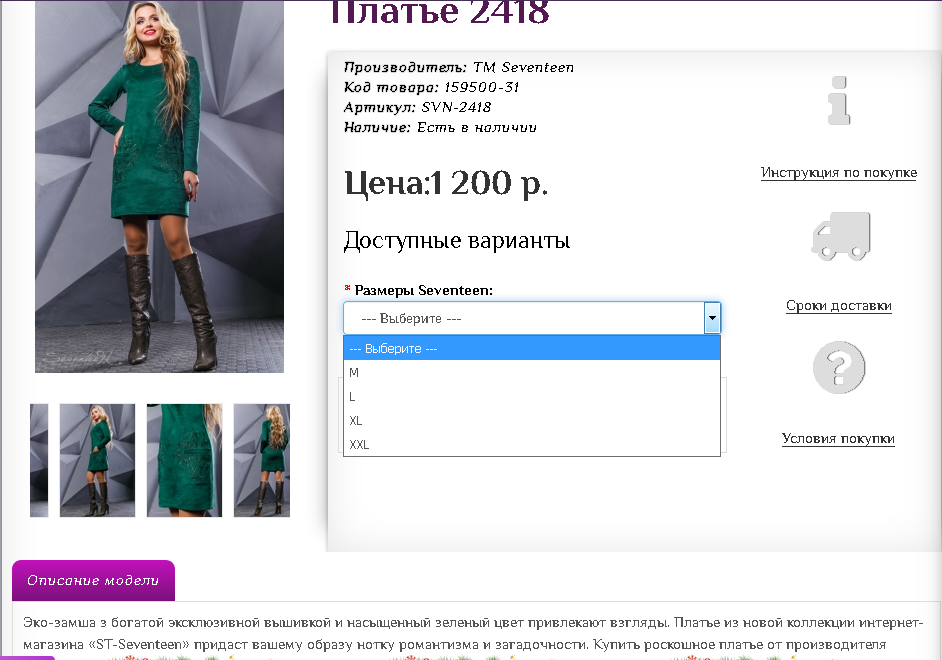Open the full-length front view thumbnail
Viewport: 942px width, 660px height.
click(x=97, y=460)
